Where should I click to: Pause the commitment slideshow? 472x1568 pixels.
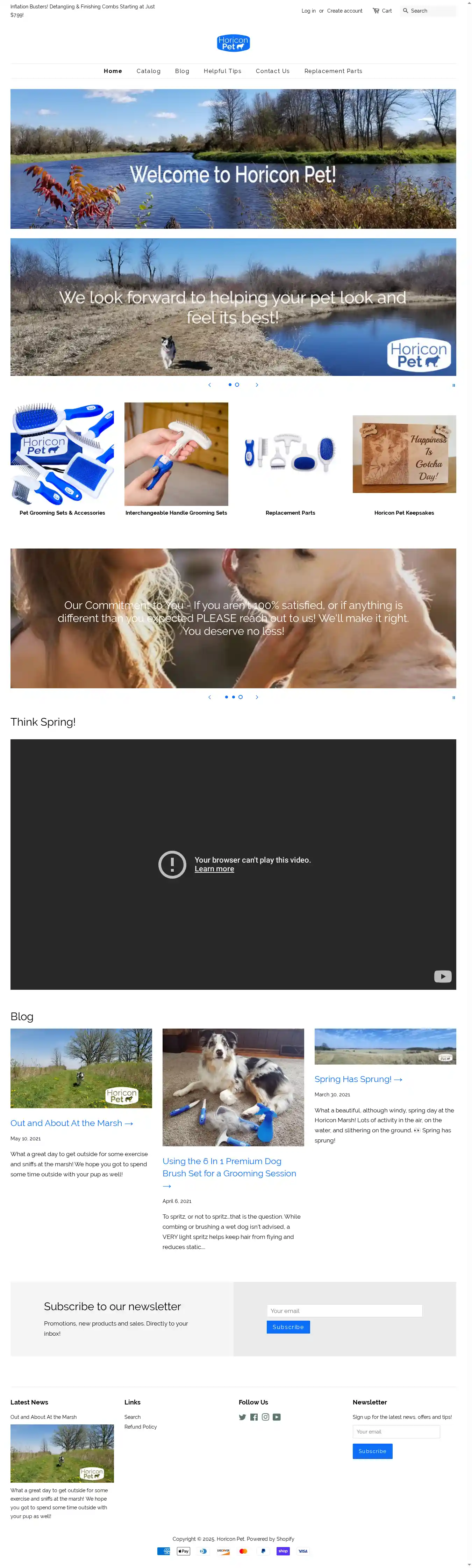(x=453, y=698)
